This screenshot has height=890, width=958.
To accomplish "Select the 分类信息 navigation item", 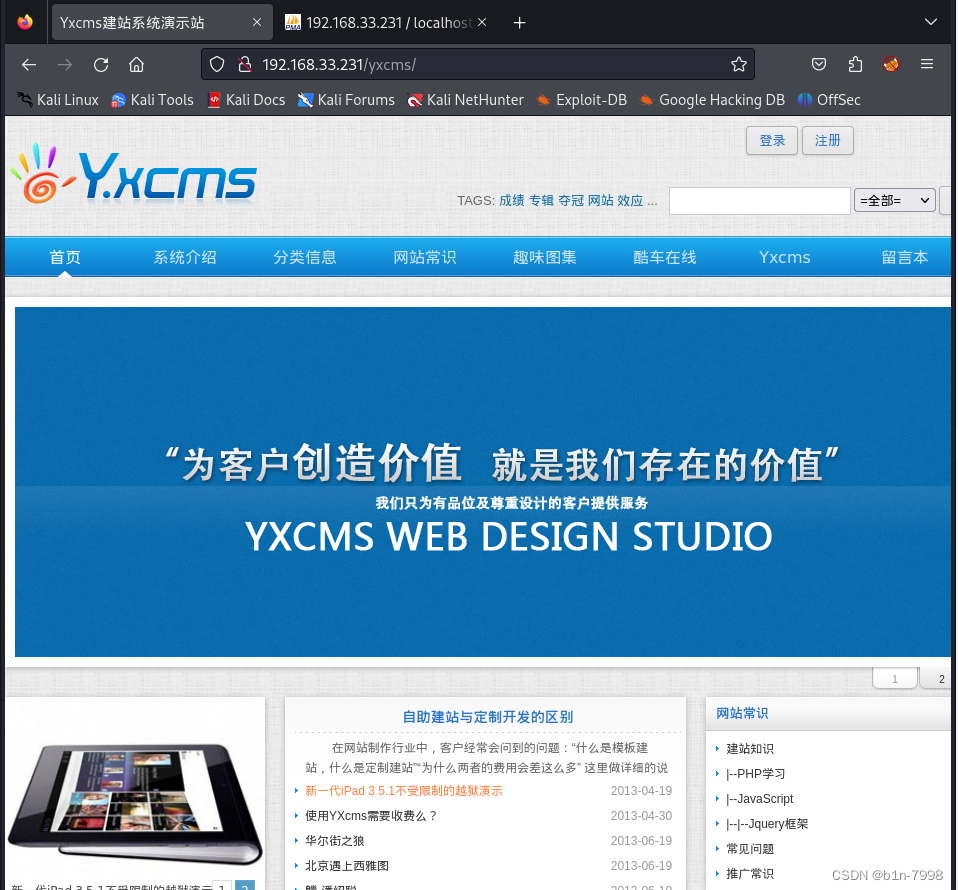I will tap(304, 257).
